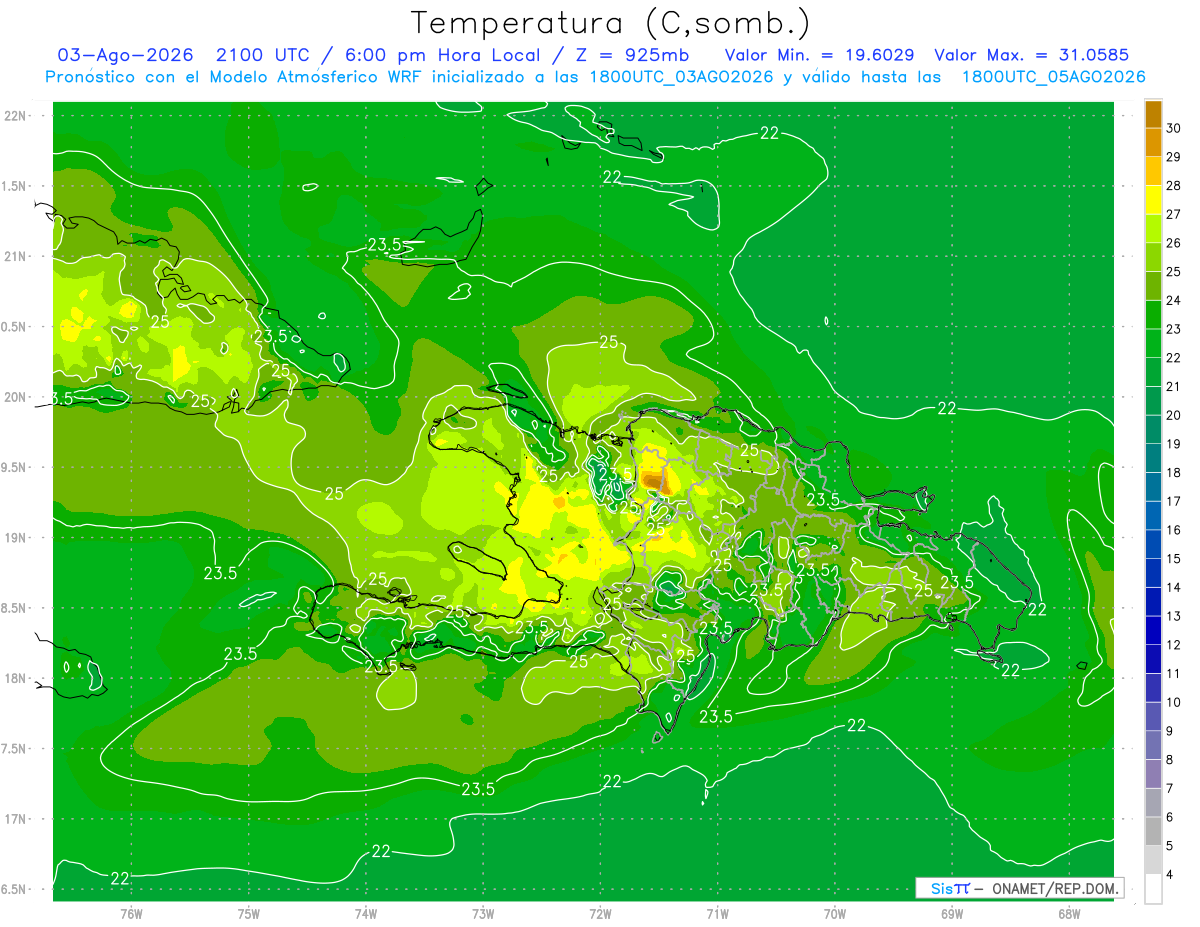Click the legend label "30"

point(1174,128)
